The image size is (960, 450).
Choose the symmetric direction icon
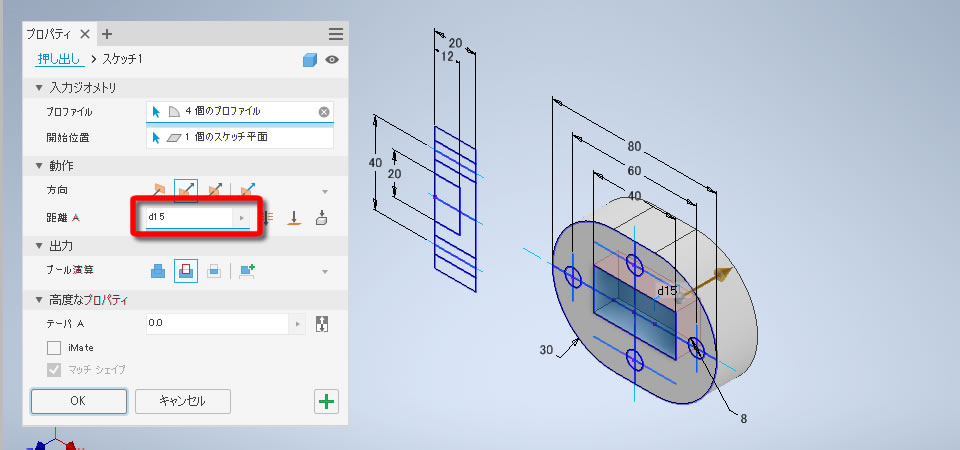(x=214, y=190)
